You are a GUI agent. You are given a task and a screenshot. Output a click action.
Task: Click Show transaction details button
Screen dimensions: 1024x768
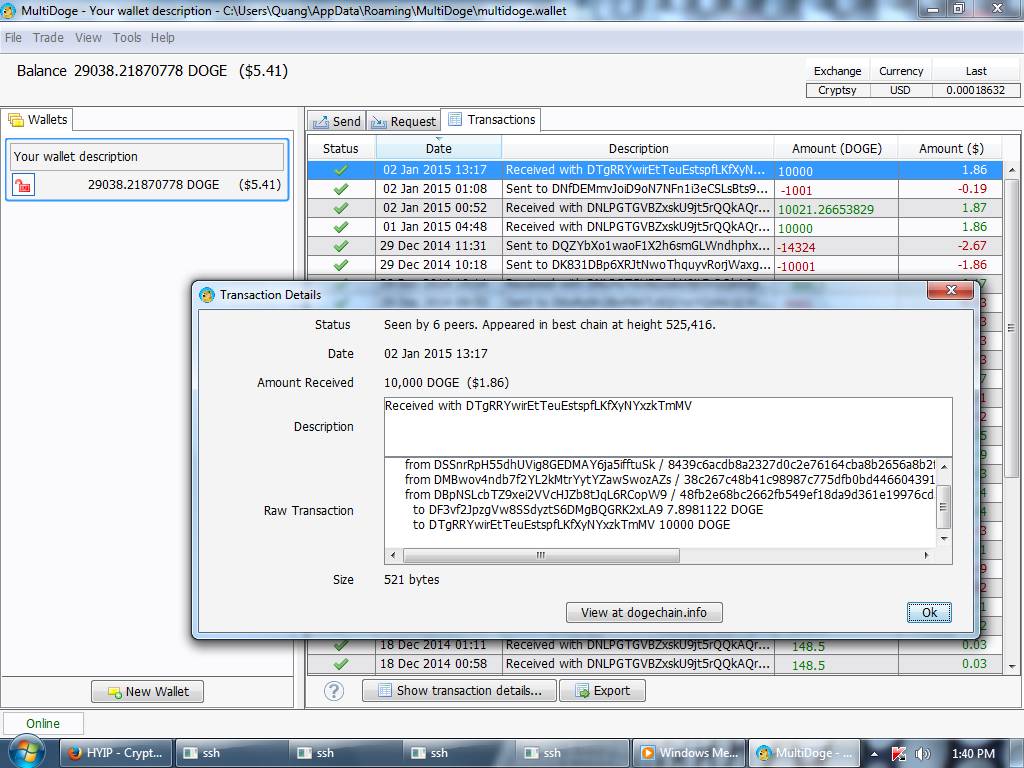click(x=460, y=691)
